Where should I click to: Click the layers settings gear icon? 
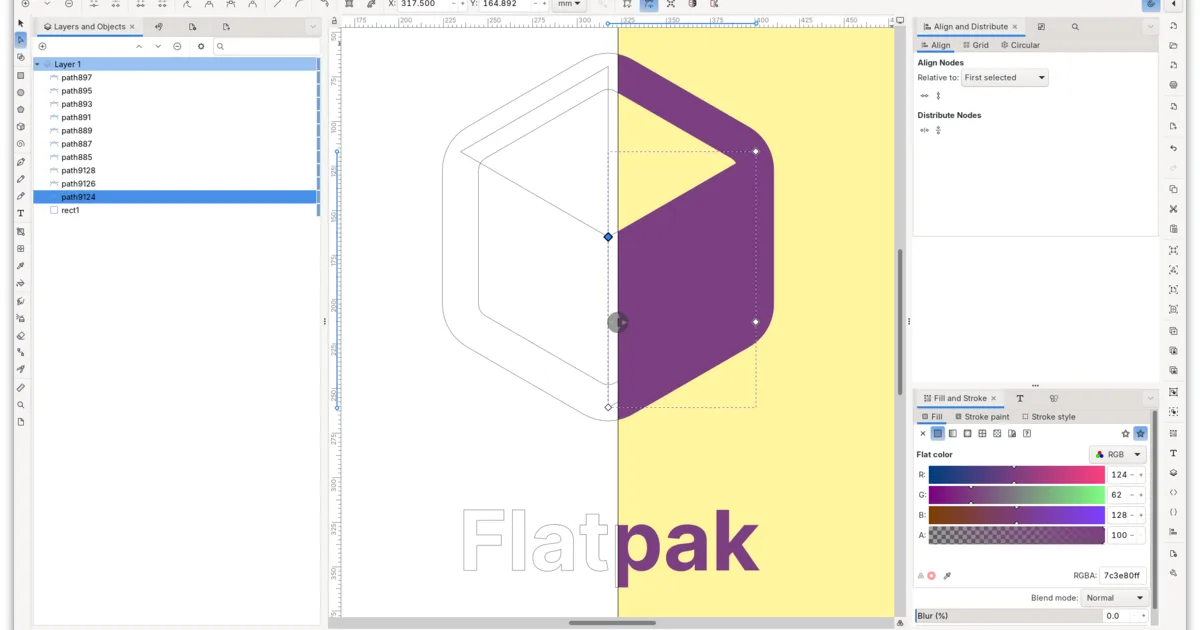coord(201,46)
